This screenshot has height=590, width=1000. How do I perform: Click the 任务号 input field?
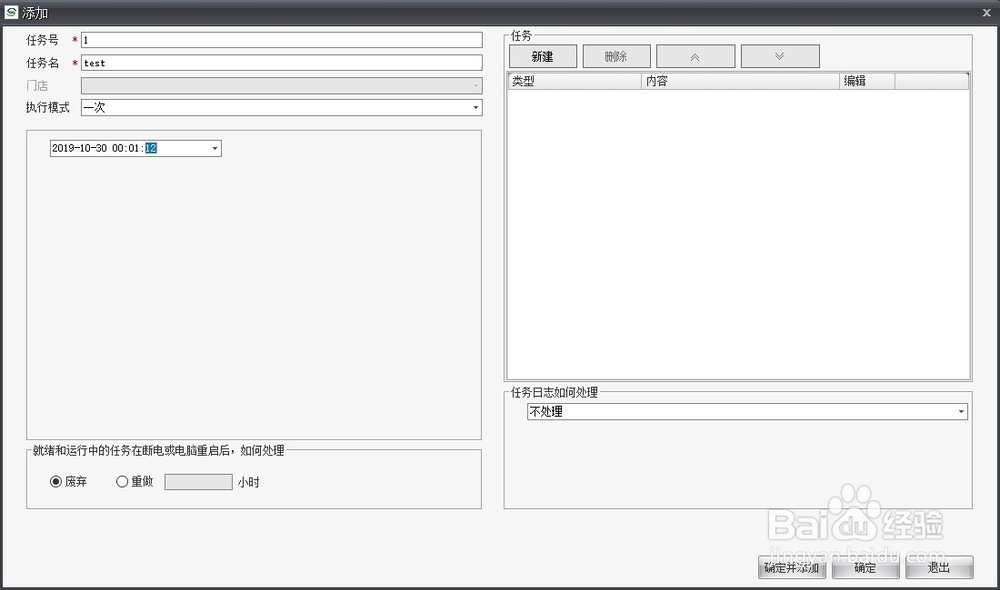click(x=281, y=40)
